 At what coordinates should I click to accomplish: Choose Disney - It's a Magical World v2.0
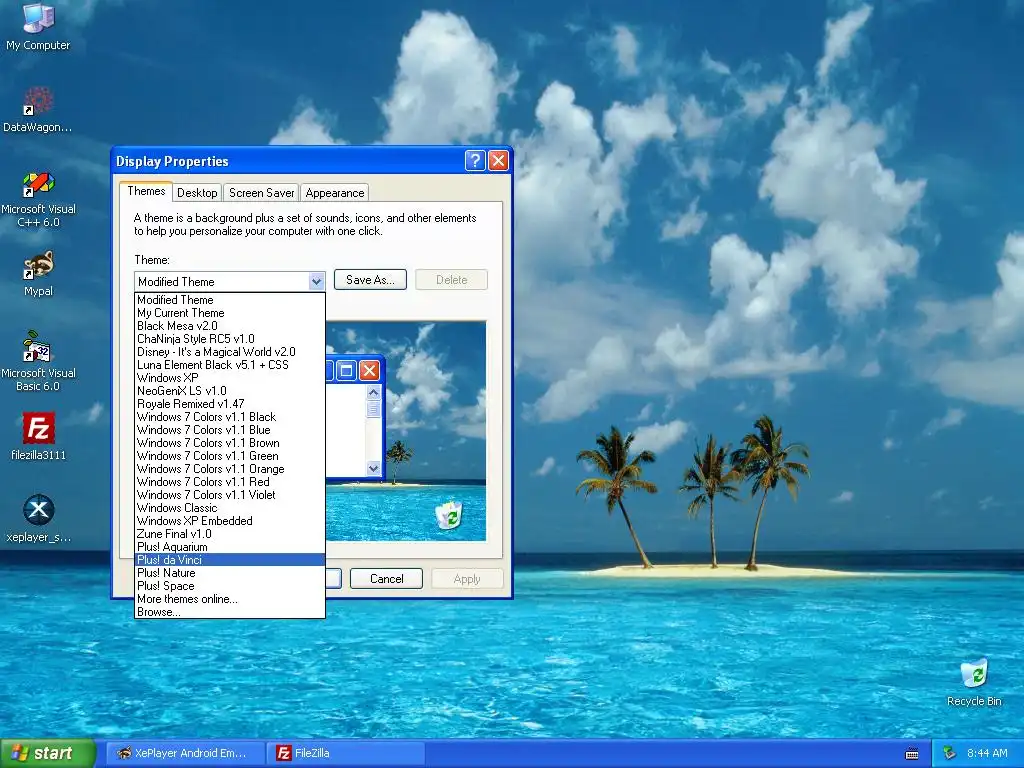coord(230,352)
